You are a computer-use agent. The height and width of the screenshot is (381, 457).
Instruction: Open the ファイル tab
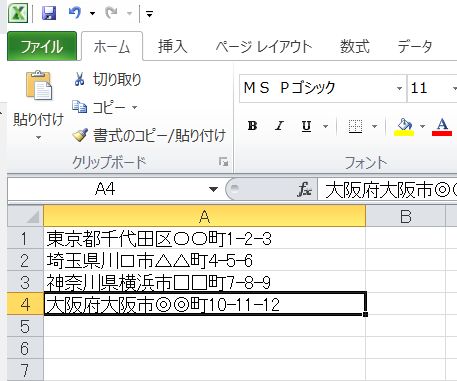(42, 46)
